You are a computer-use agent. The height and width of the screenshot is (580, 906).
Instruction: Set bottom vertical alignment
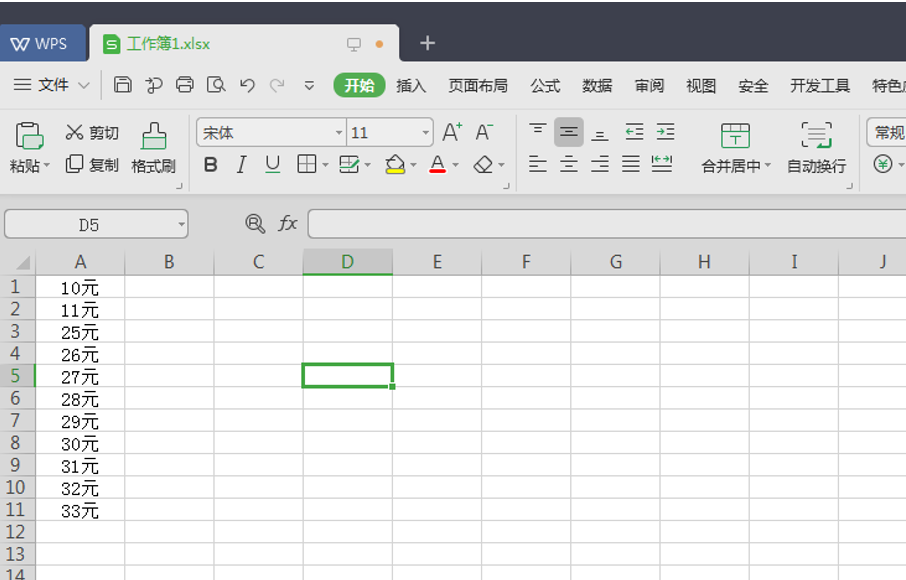tap(600, 133)
